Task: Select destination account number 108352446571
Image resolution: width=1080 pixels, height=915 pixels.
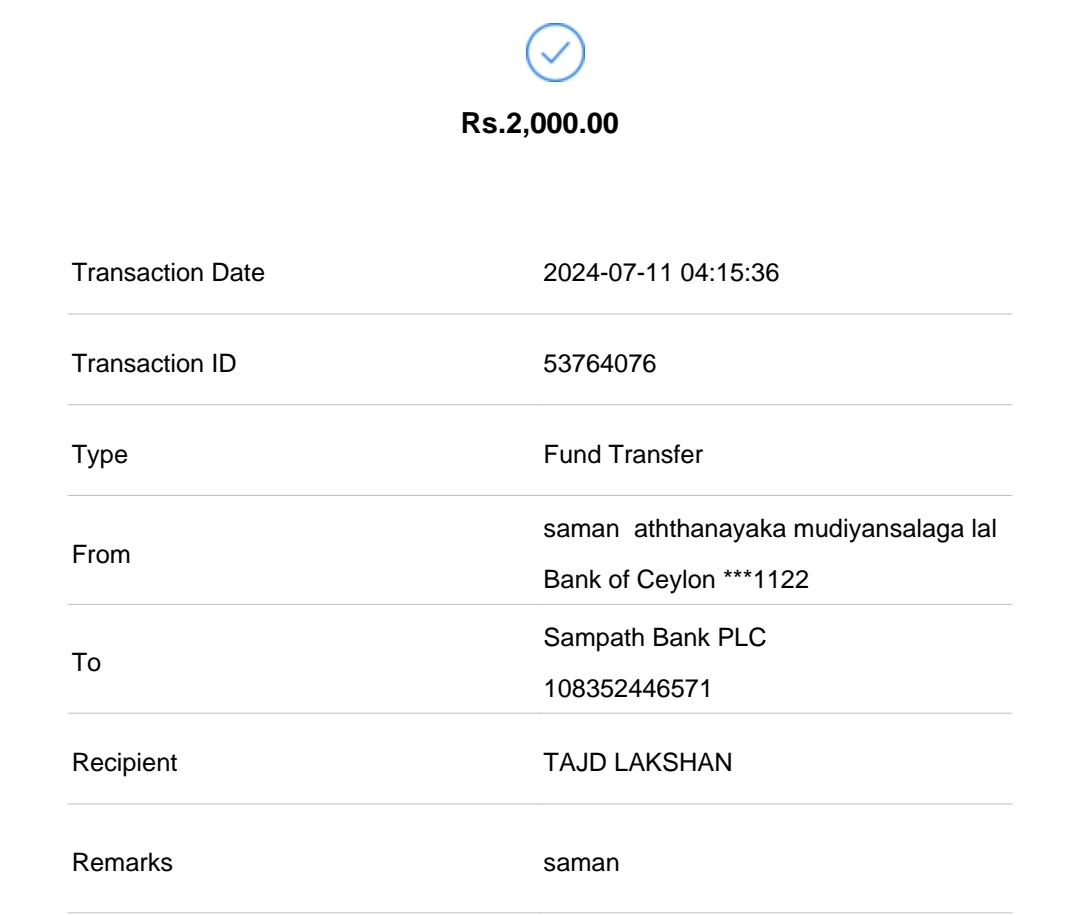Action: tap(627, 689)
